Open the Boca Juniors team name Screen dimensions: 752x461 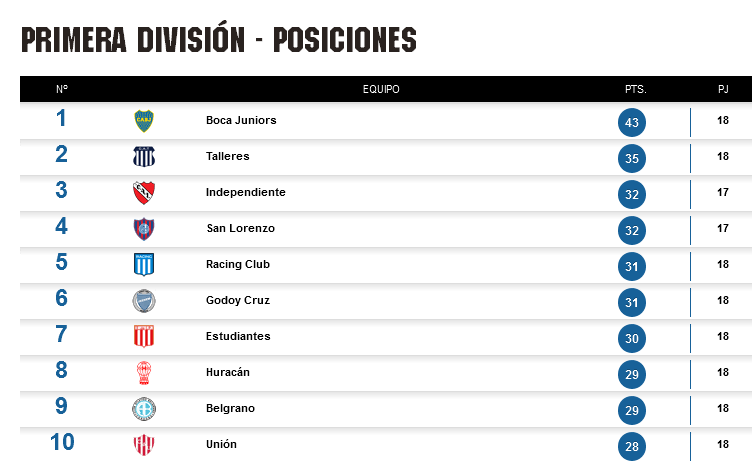pos(241,120)
